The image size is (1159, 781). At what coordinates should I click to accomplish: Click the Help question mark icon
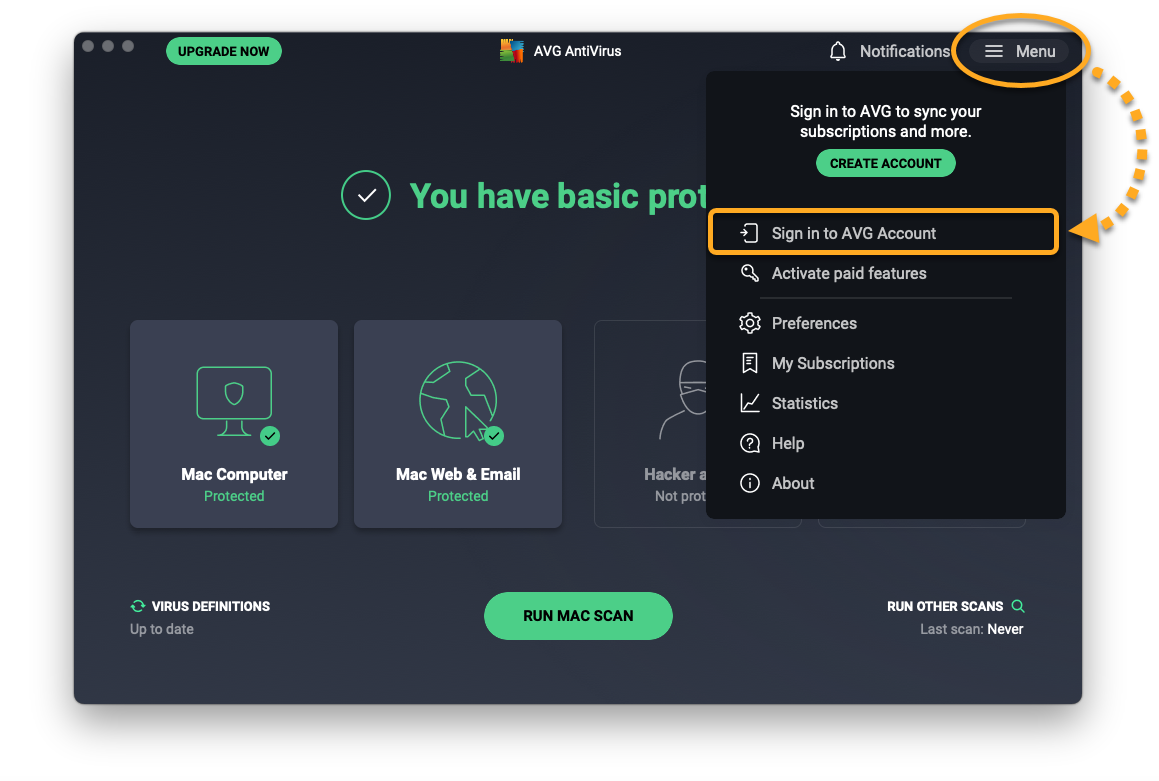[x=750, y=443]
